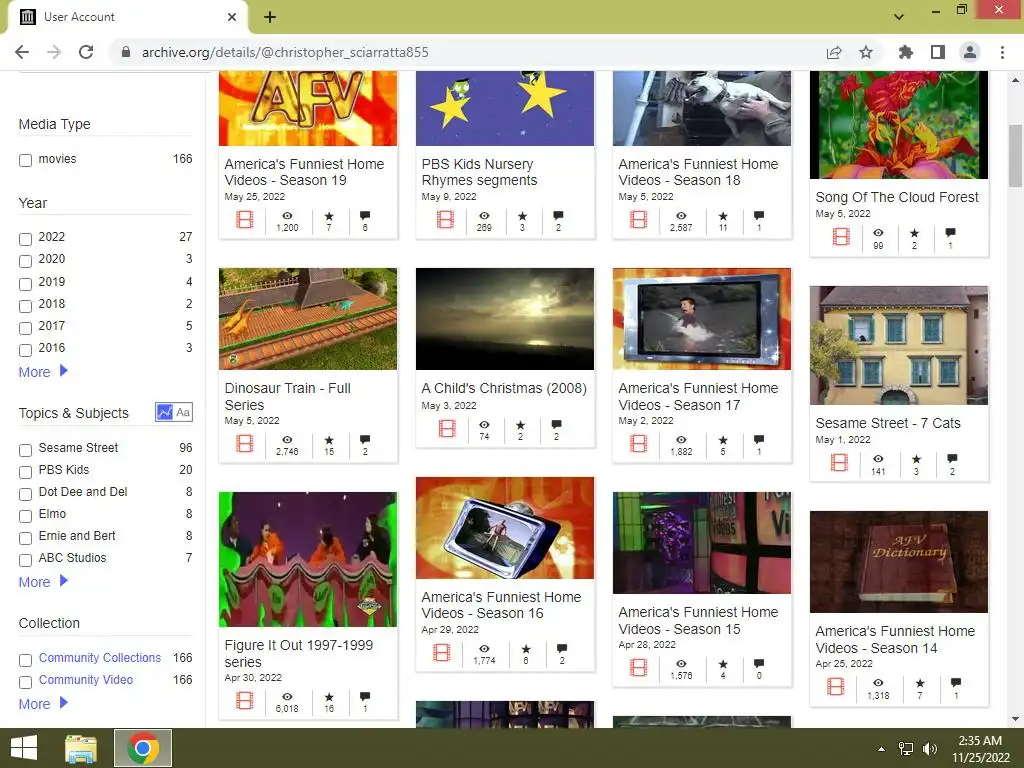
Task: Open the Community Collections link
Action: [x=100, y=658]
